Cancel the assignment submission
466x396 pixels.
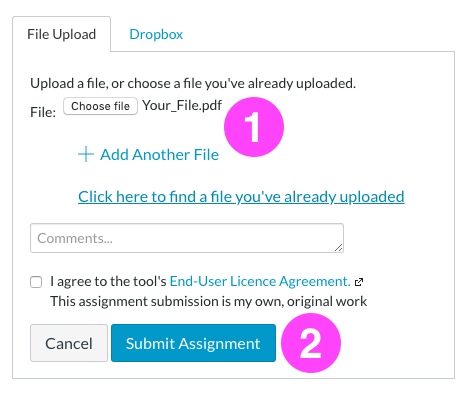pyautogui.click(x=69, y=343)
